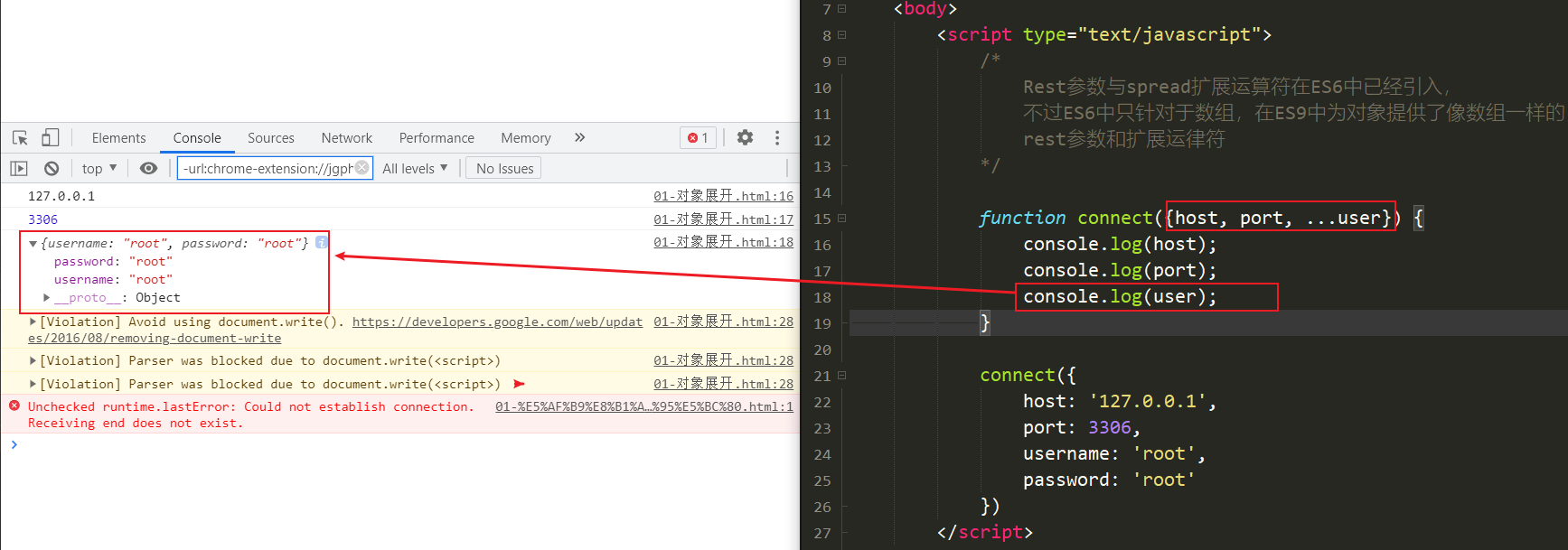
Task: Clear the console with the clear icon
Action: pyautogui.click(x=52, y=168)
